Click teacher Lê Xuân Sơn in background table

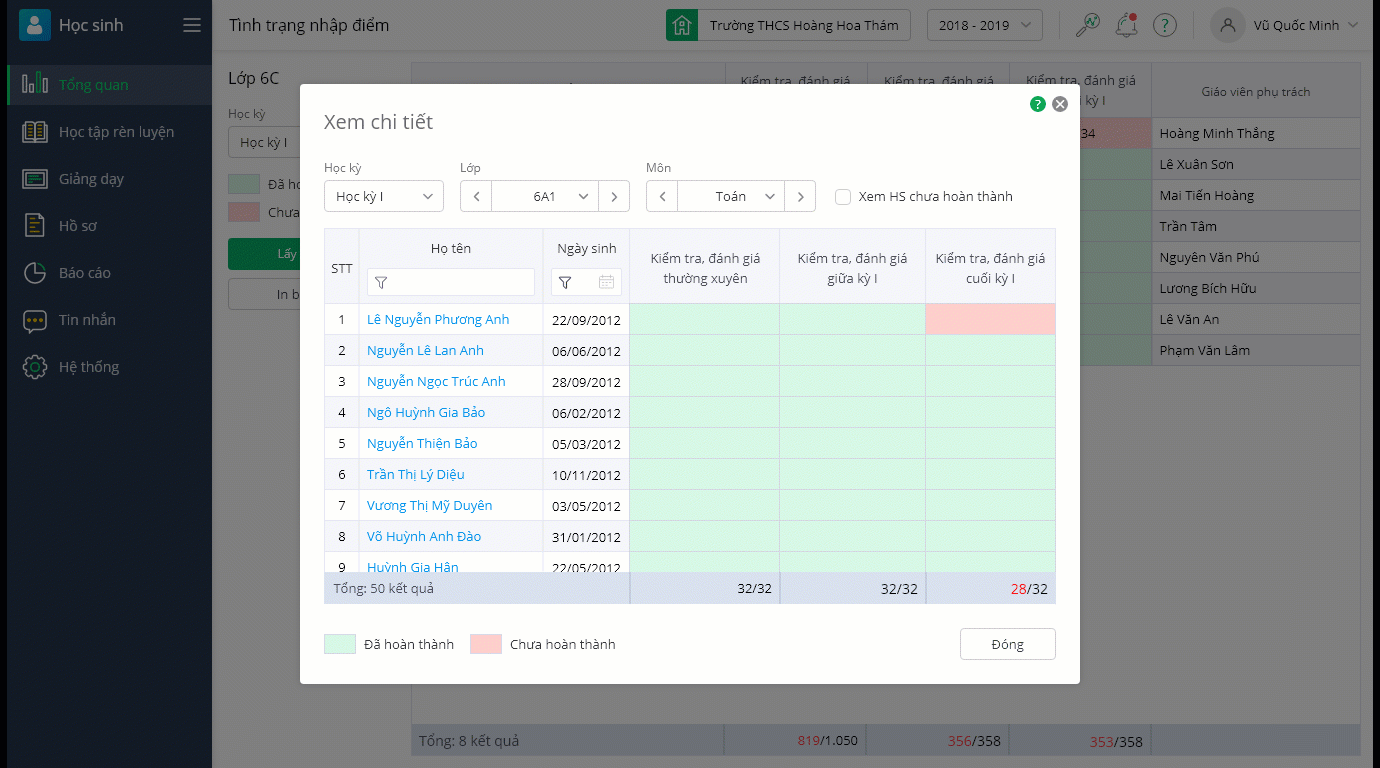(1196, 164)
